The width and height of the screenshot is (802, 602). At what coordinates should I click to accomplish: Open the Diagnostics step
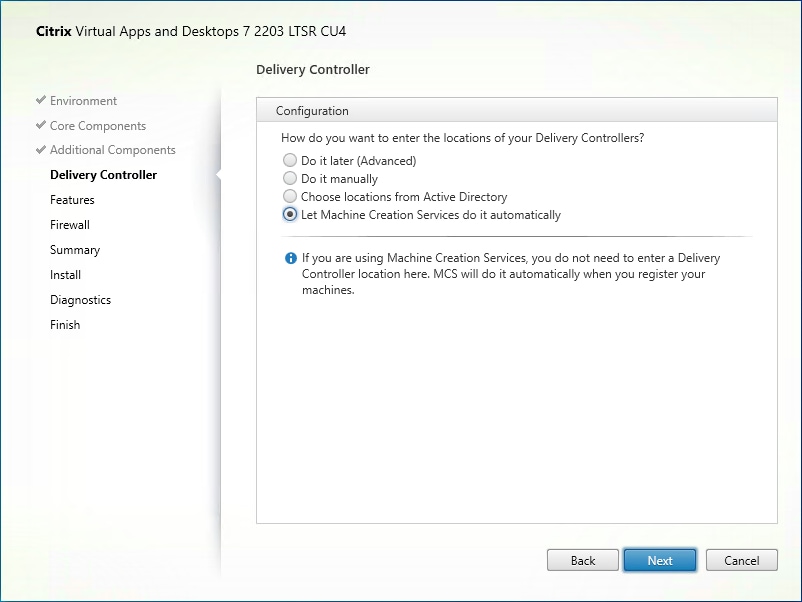coord(80,300)
